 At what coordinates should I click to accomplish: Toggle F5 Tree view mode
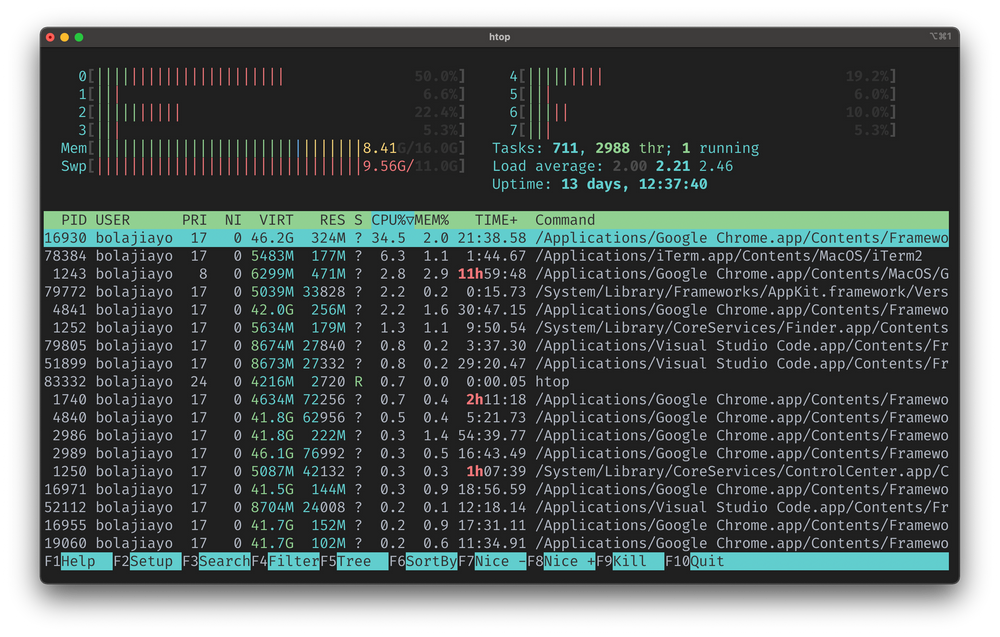(x=352, y=561)
